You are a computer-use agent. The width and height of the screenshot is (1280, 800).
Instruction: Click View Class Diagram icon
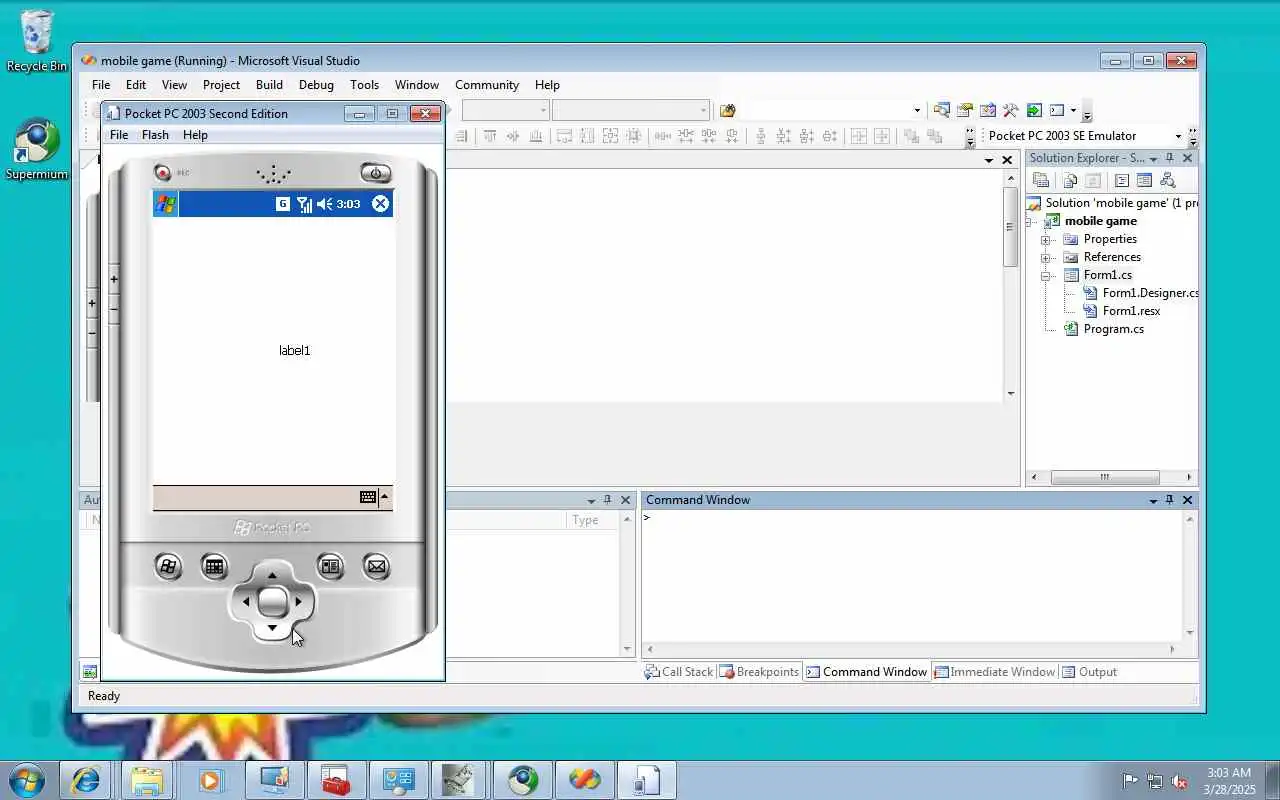coord(1167,181)
